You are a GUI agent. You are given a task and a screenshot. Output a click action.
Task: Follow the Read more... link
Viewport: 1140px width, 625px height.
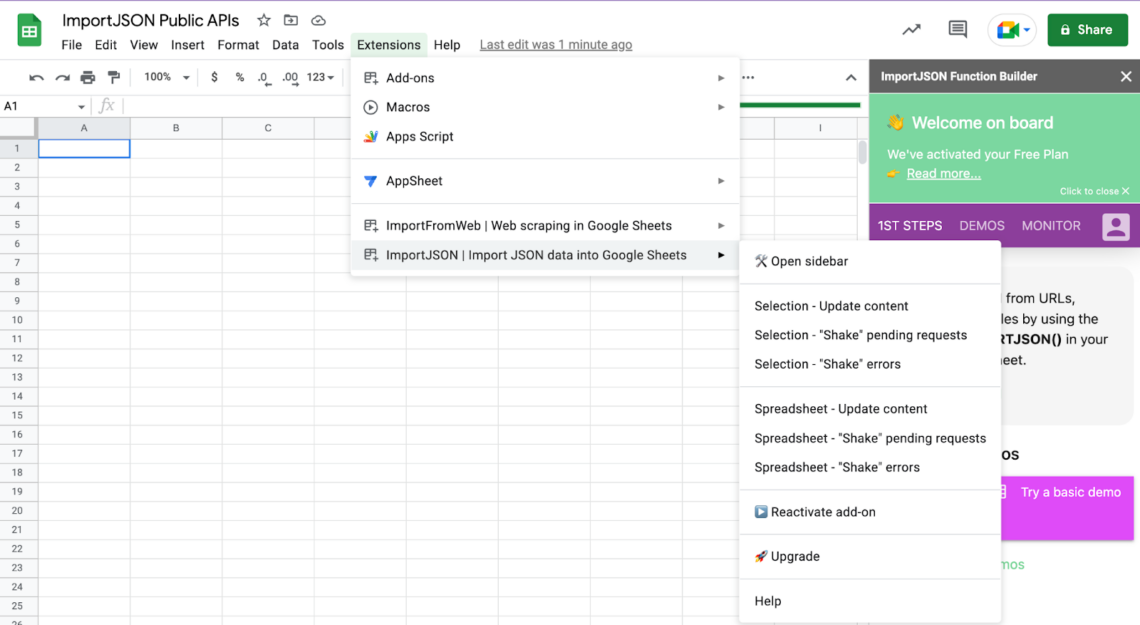pyautogui.click(x=943, y=174)
